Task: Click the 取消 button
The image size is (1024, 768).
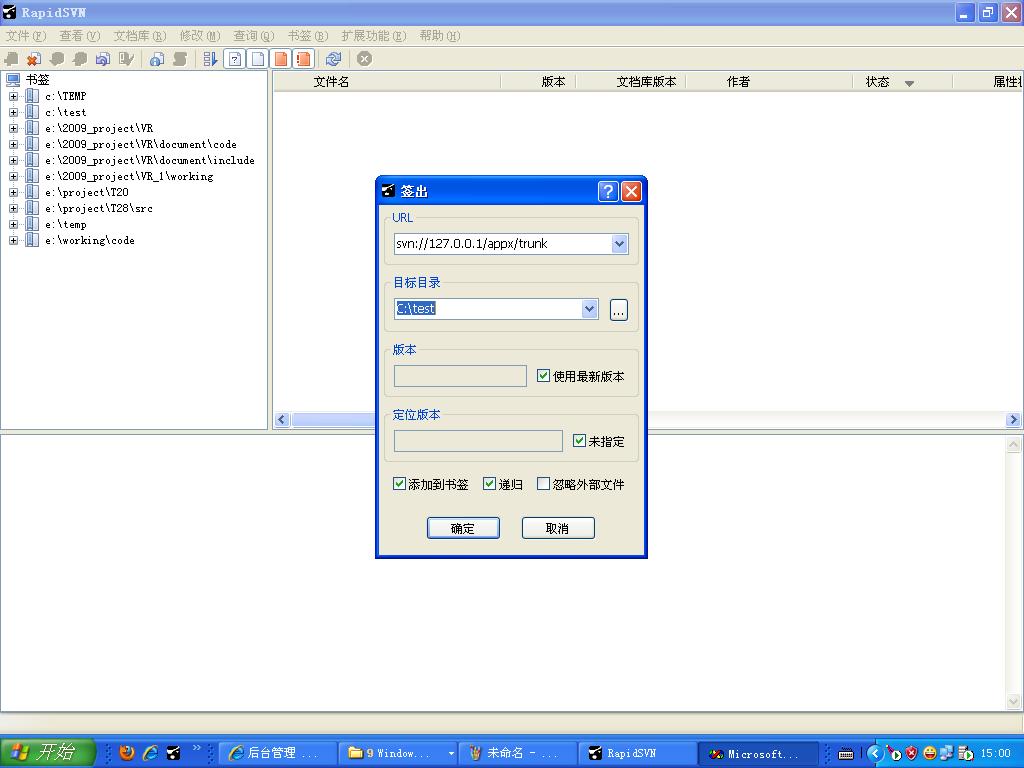Action: [x=558, y=528]
